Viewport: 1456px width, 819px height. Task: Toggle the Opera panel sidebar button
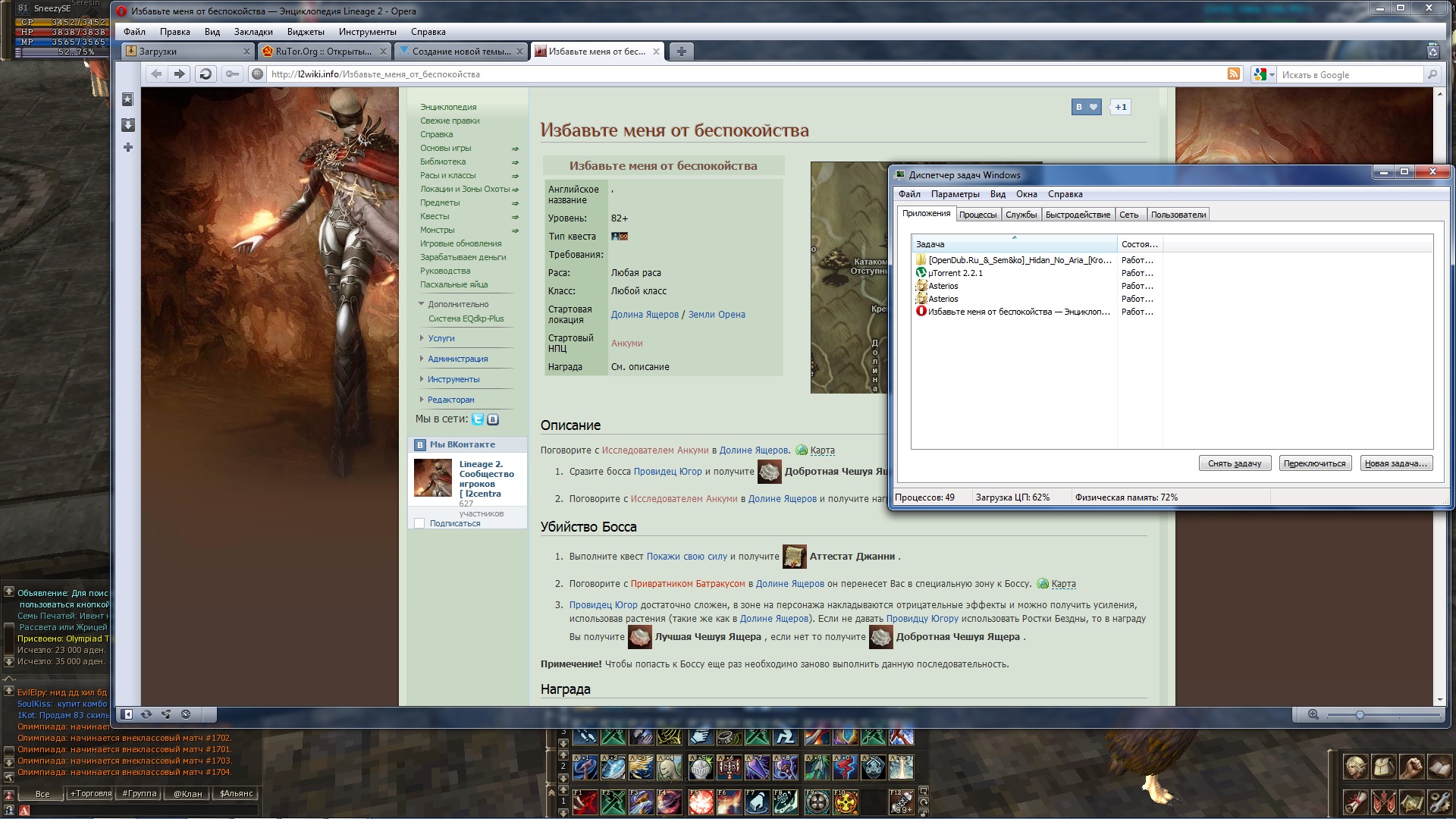coord(127,714)
